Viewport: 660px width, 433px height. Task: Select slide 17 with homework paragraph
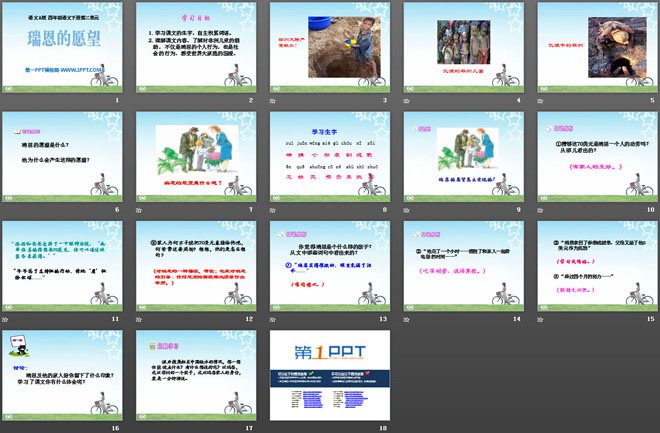coord(196,376)
